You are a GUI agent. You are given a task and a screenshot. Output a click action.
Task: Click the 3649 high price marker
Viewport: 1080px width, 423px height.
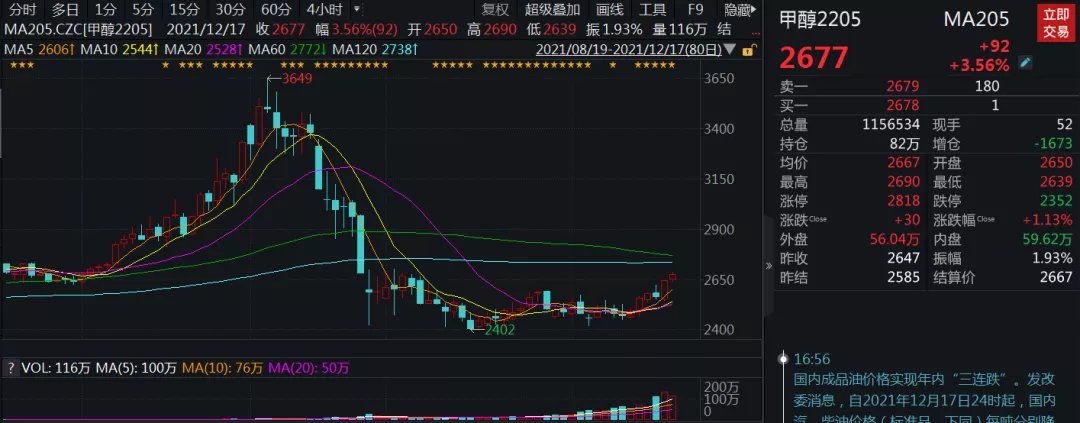pyautogui.click(x=297, y=79)
